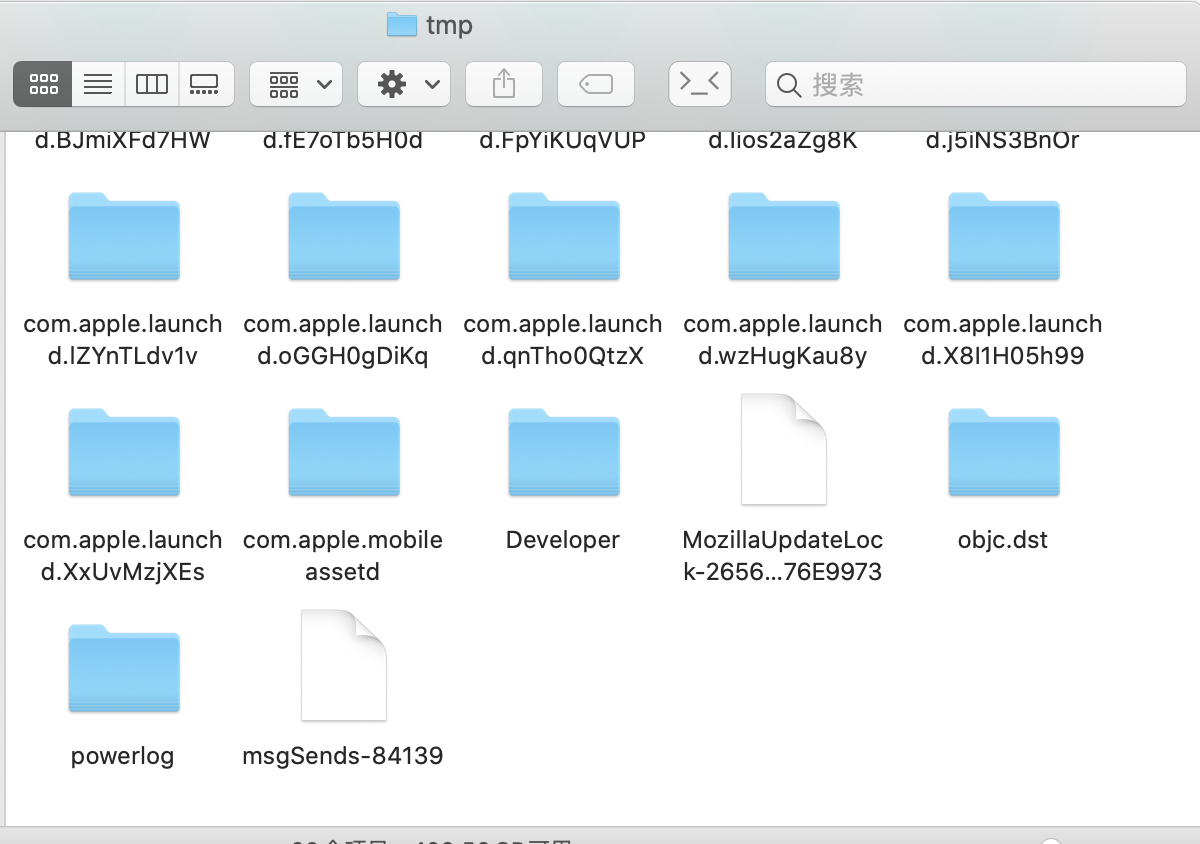Select the Developer folder
The width and height of the screenshot is (1200, 844).
563,453
